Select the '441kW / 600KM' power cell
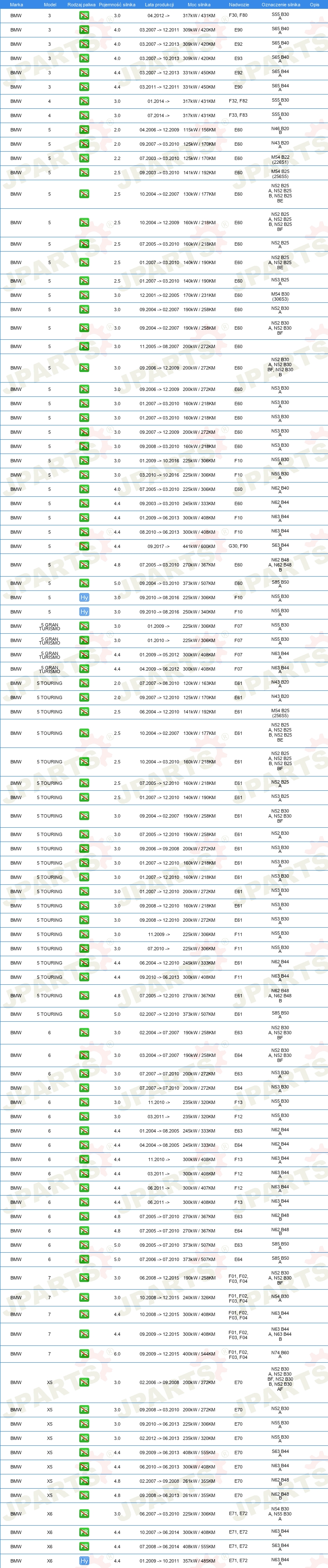 pos(199,547)
